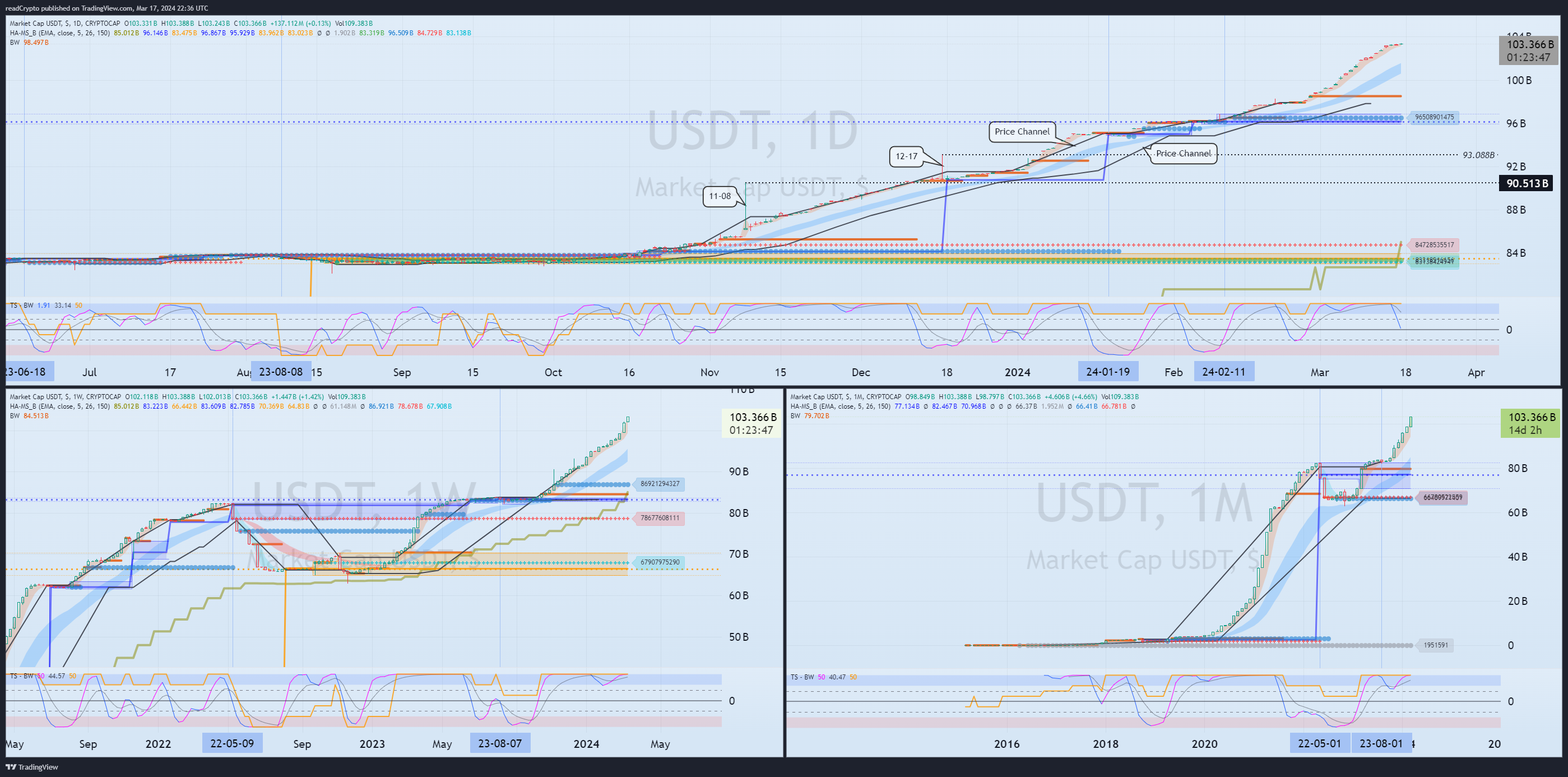Click the Market Cap USDT 1M legend title

click(846, 396)
